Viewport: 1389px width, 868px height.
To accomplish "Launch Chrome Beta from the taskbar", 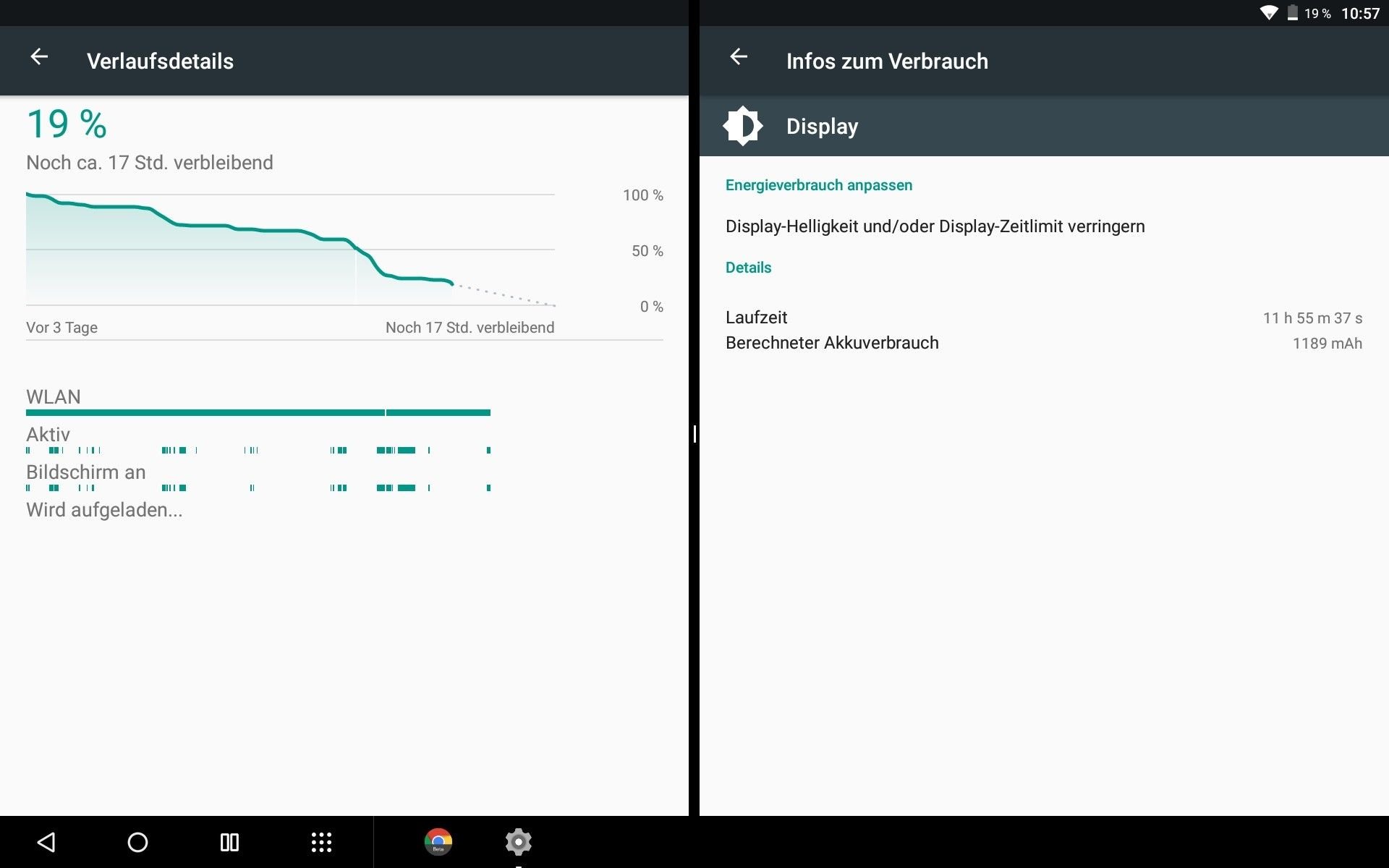I will click(x=438, y=842).
